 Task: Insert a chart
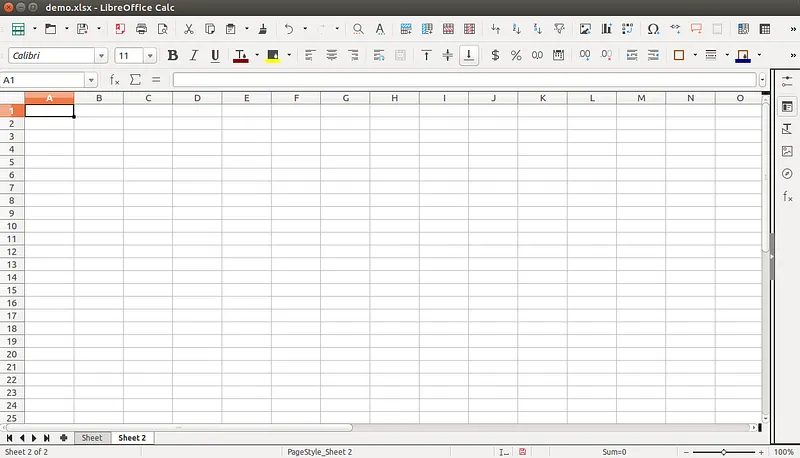click(607, 29)
